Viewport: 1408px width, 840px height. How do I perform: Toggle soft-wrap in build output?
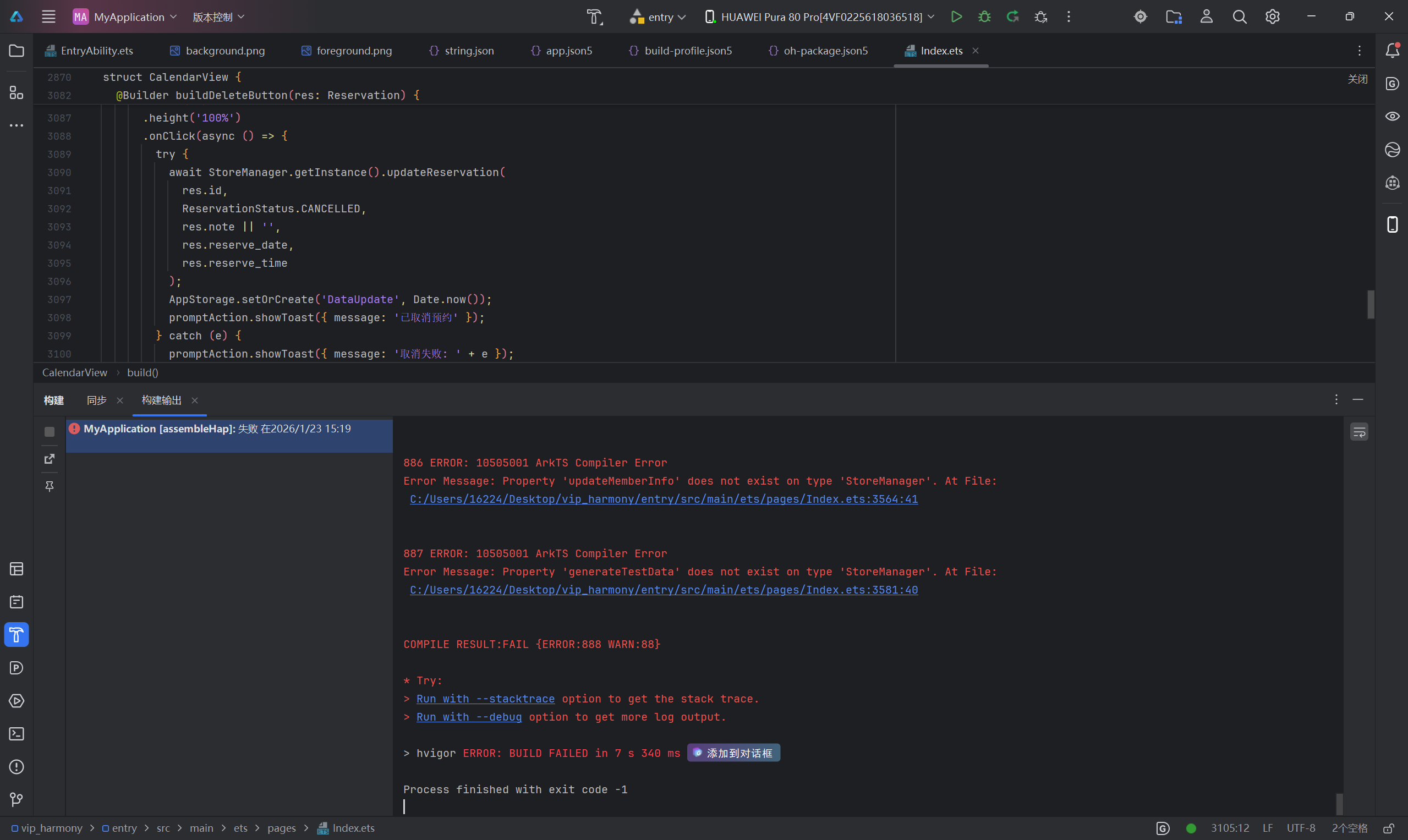tap(1358, 432)
